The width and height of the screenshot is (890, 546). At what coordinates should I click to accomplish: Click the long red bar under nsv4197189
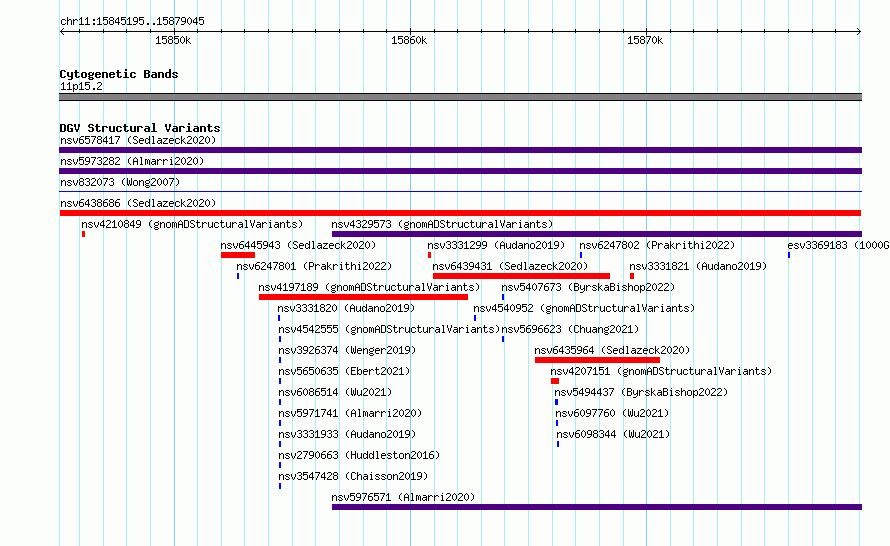tap(363, 297)
